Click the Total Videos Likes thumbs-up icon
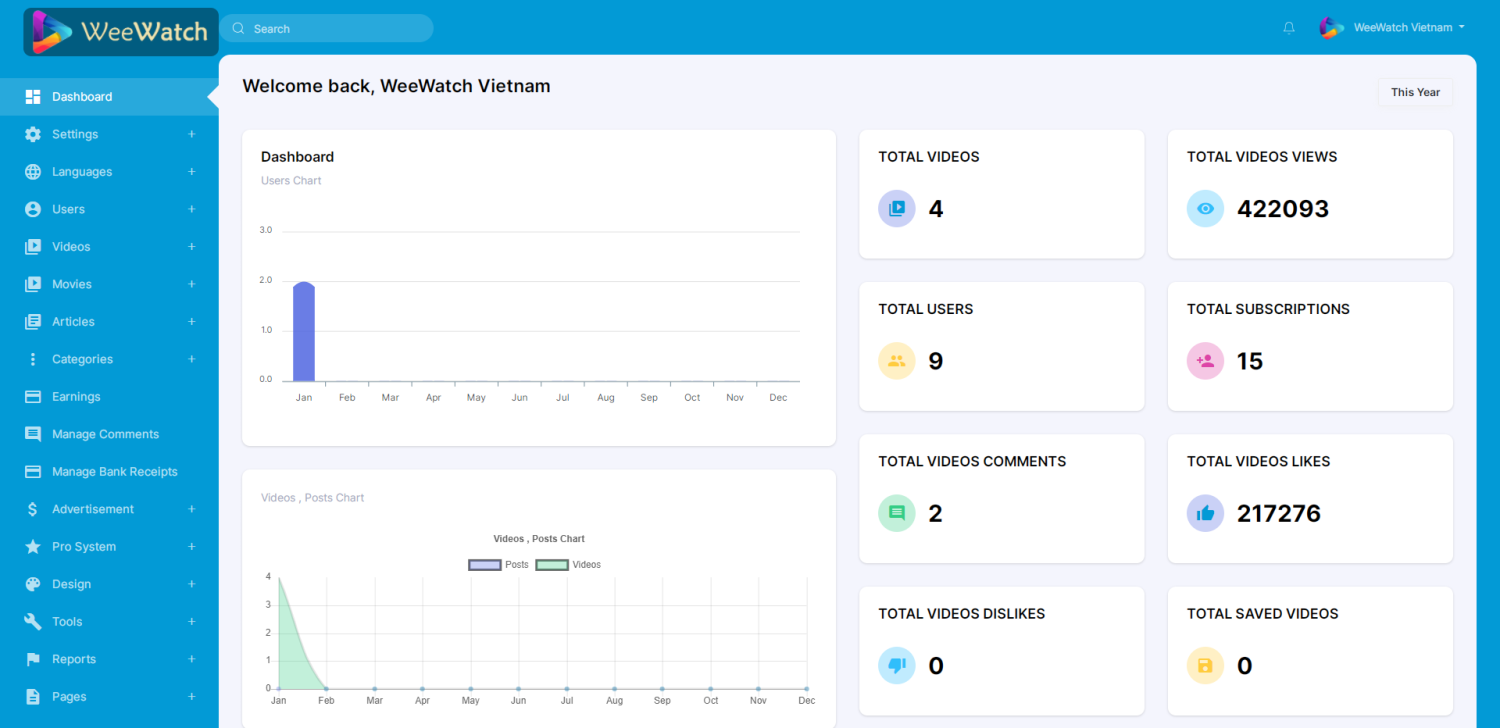The image size is (1500, 728). pos(1205,514)
